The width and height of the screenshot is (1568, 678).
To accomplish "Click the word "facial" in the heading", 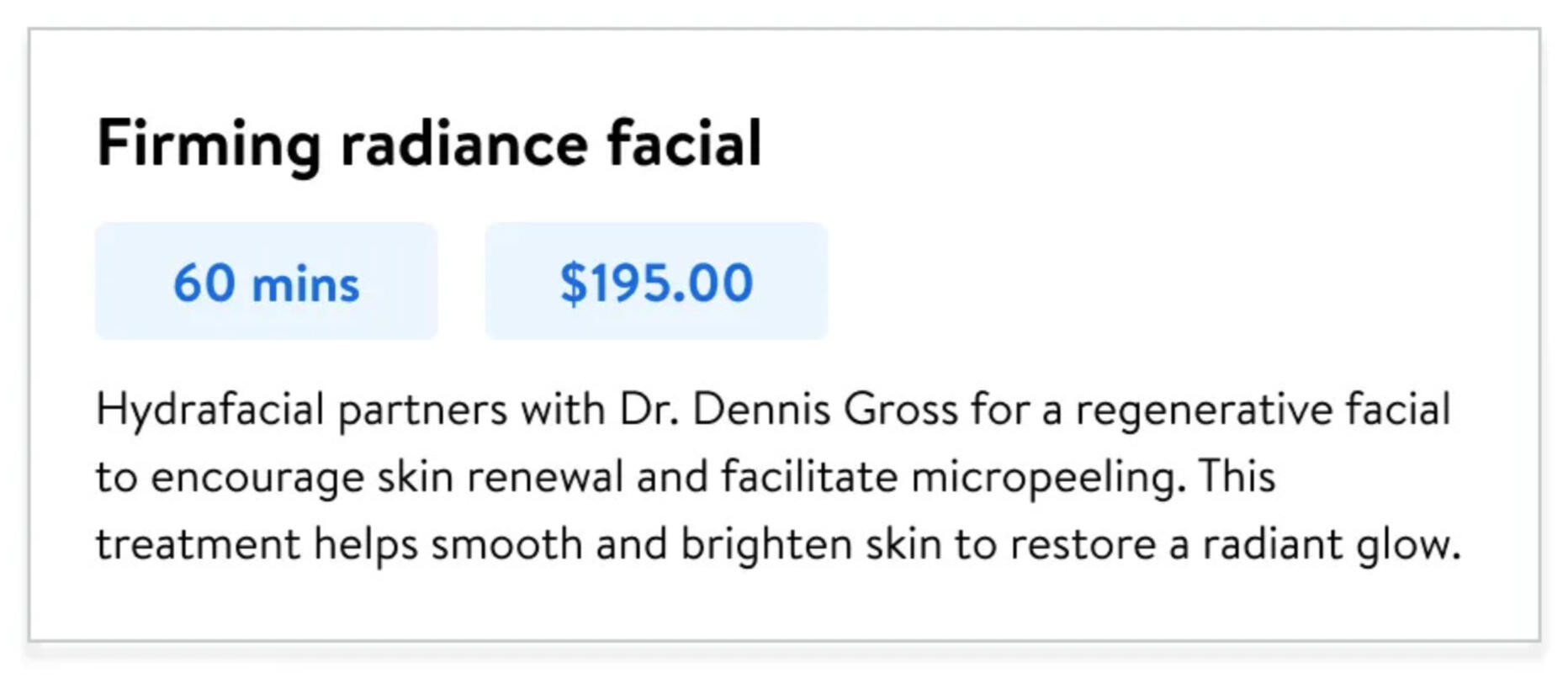I will (684, 145).
